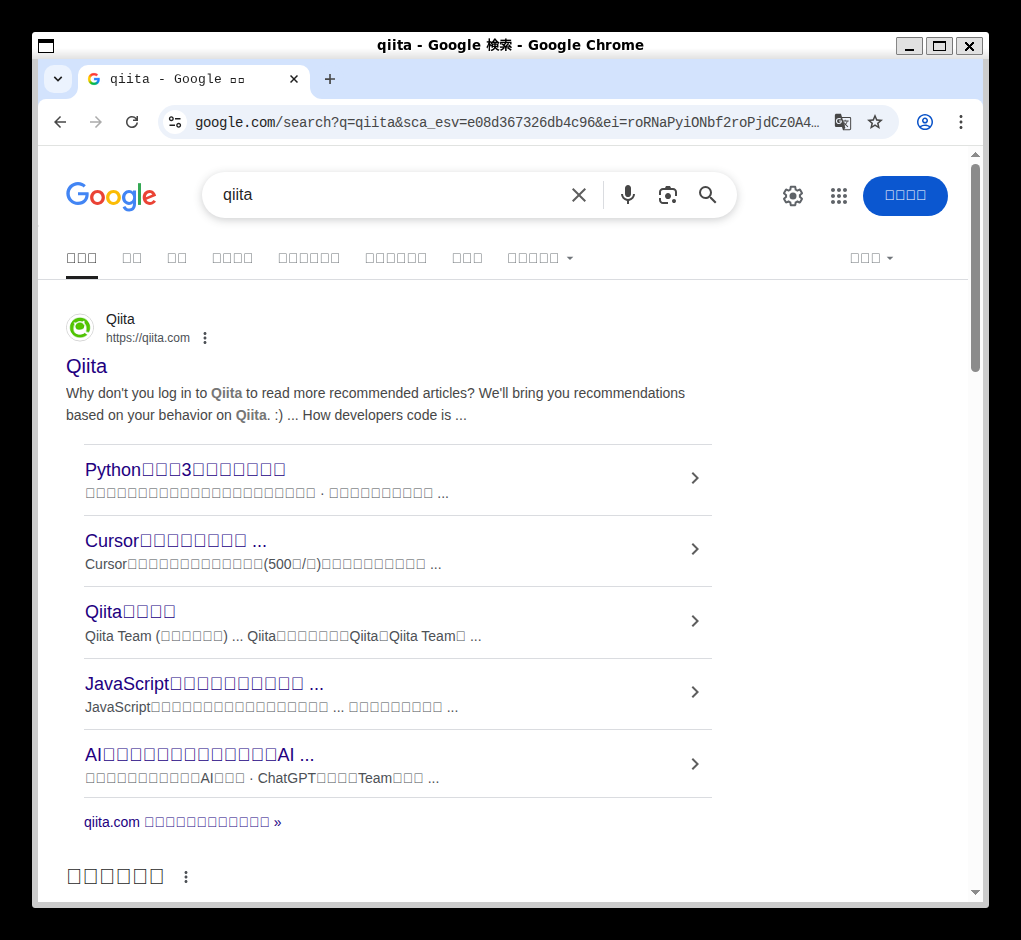Reload the page with the refresh icon
Screen dimensions: 1021x940
pos(132,122)
